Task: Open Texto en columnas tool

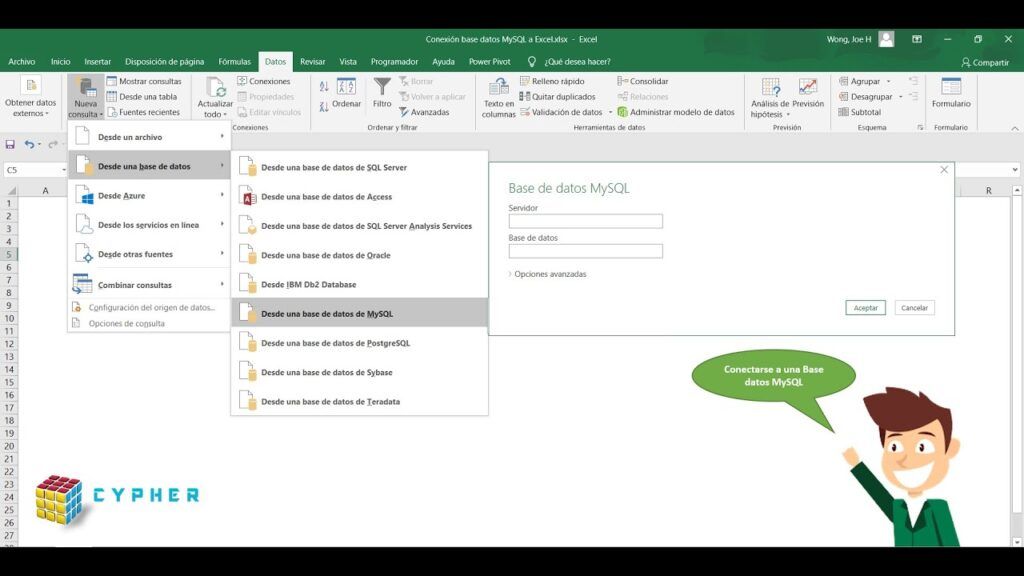Action: [498, 97]
